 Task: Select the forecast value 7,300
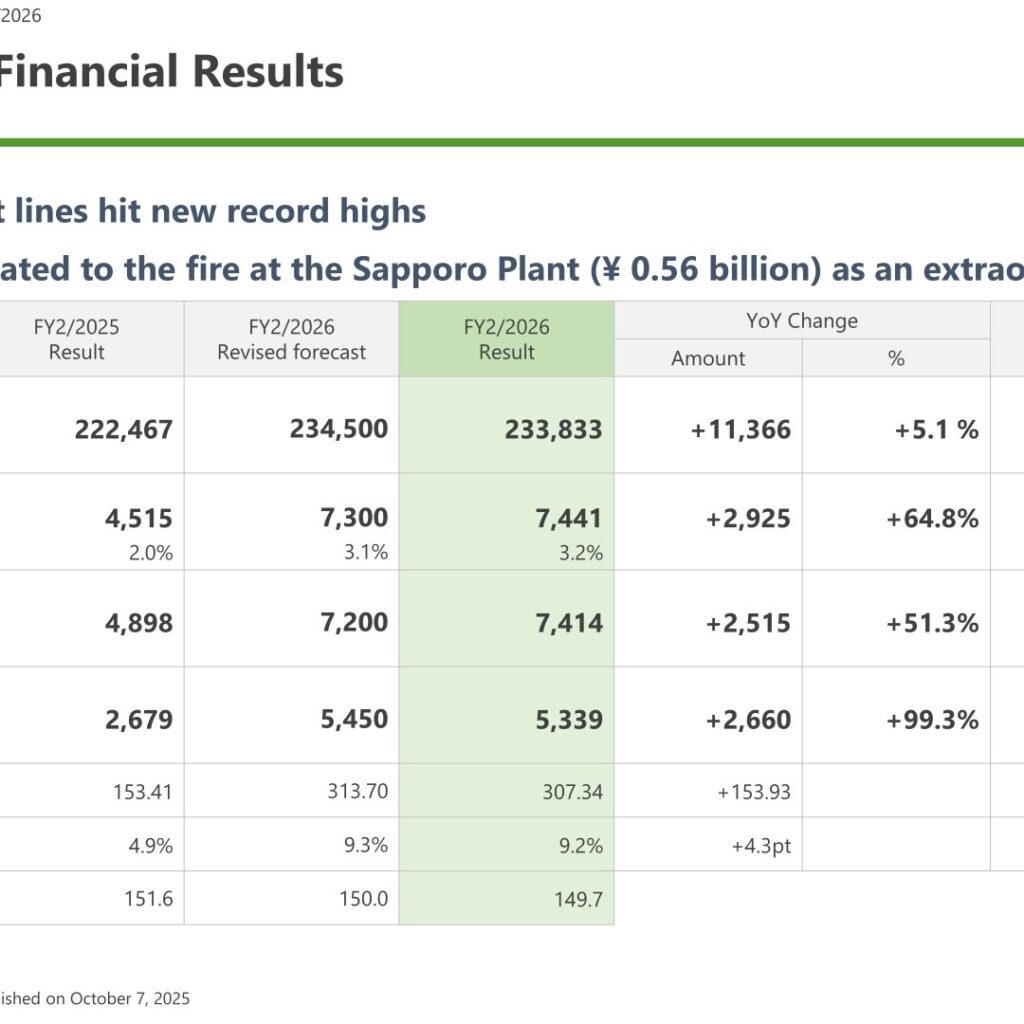354,517
